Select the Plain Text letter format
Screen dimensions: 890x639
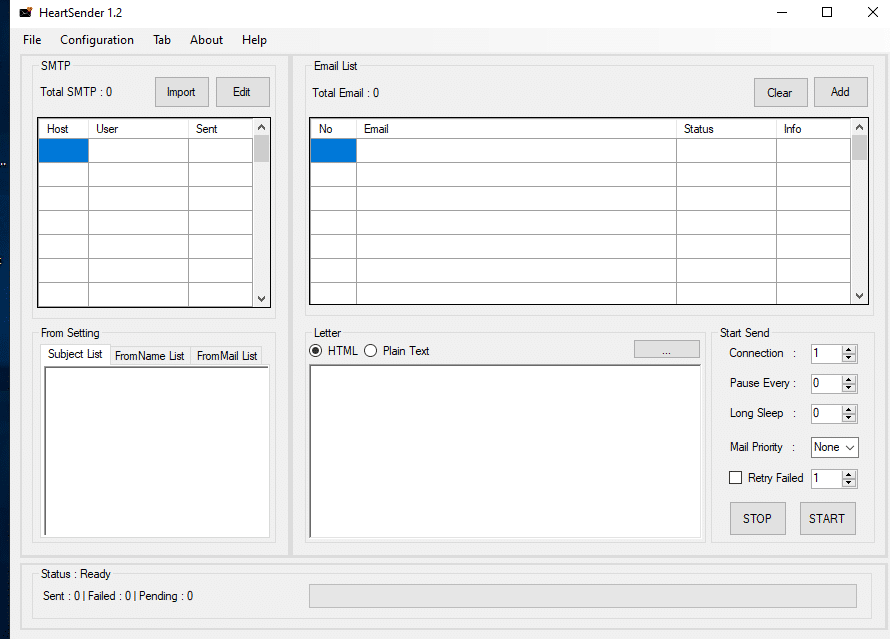coord(370,350)
